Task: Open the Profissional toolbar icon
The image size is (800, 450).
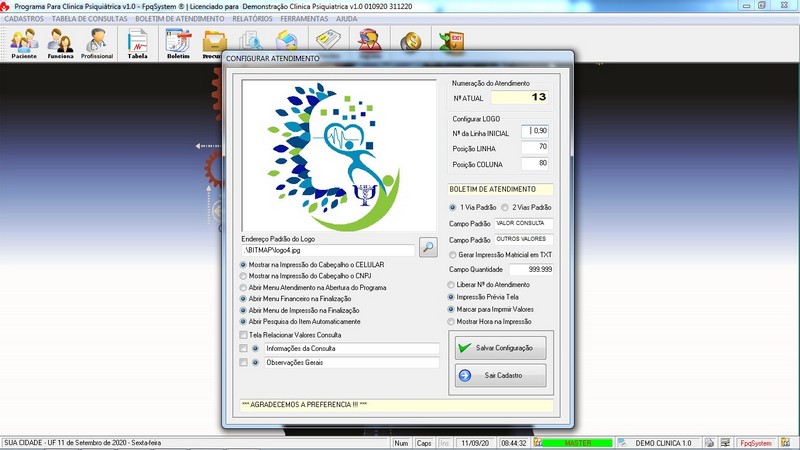Action: [97, 43]
